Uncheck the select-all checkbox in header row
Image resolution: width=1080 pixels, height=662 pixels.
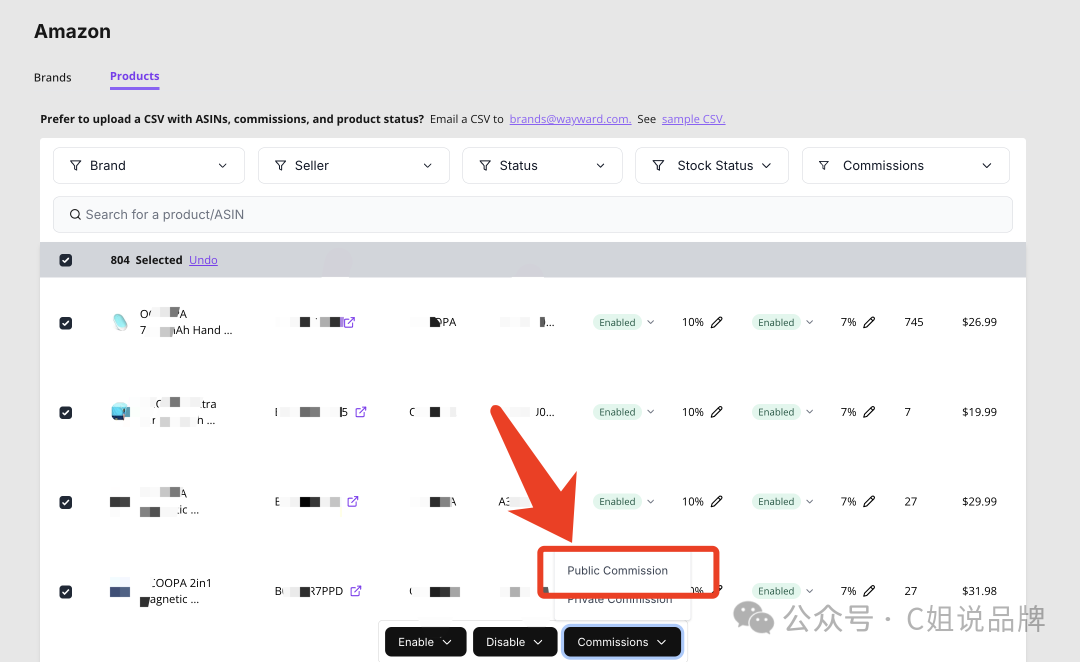point(66,260)
